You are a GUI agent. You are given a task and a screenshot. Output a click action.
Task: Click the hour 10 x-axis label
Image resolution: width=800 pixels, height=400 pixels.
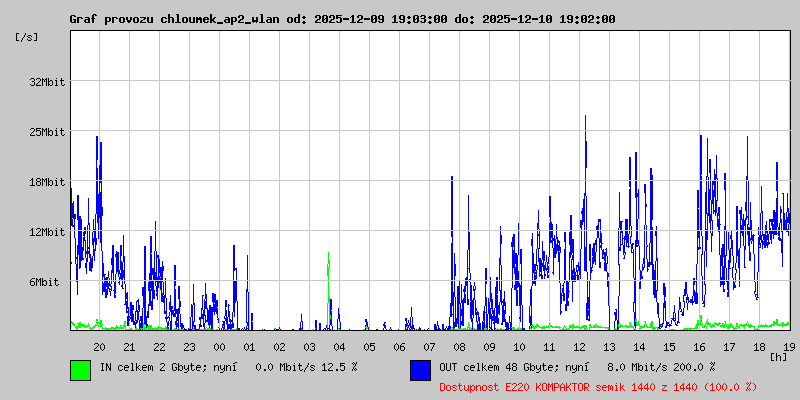[519, 347]
